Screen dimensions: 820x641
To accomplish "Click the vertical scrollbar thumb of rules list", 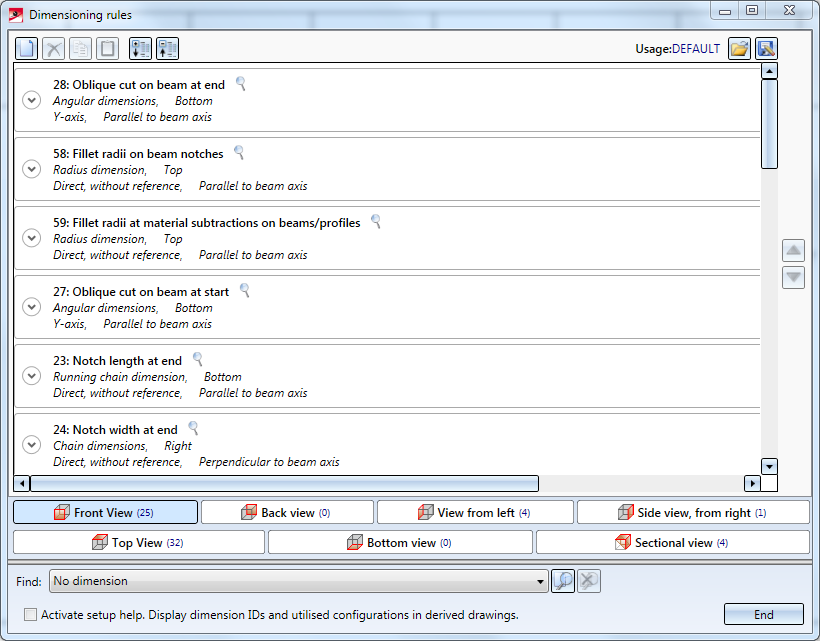I will 769,124.
